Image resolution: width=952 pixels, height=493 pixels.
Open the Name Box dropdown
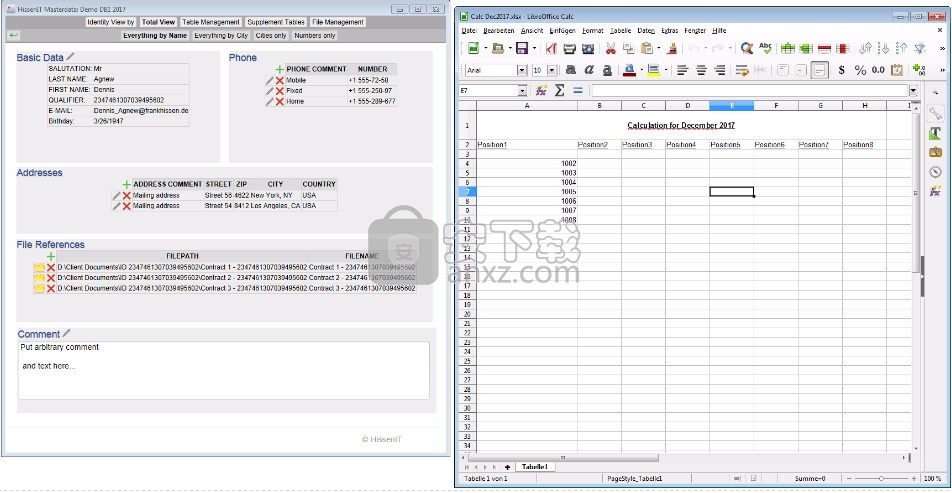[x=522, y=90]
